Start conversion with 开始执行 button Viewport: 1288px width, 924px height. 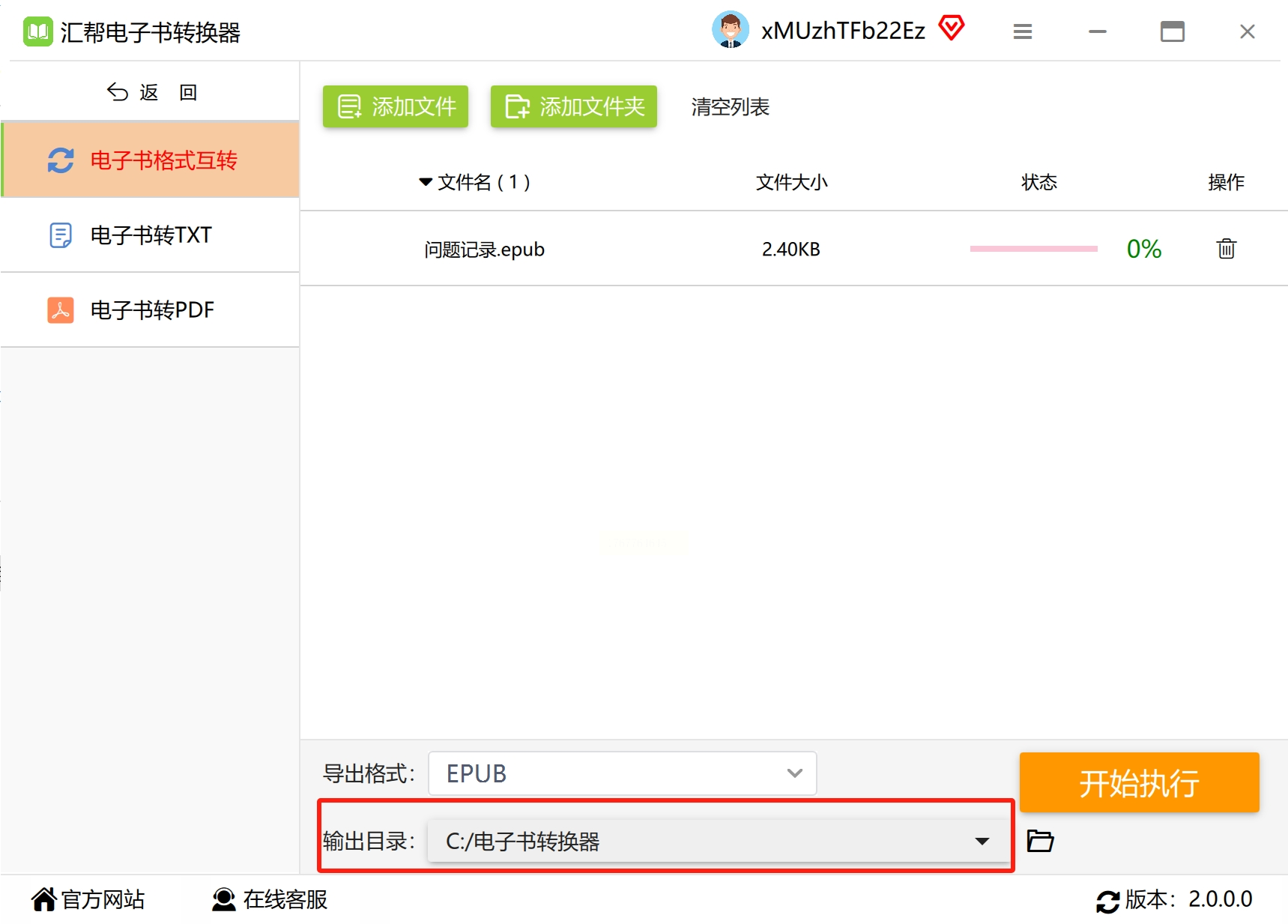1139,782
